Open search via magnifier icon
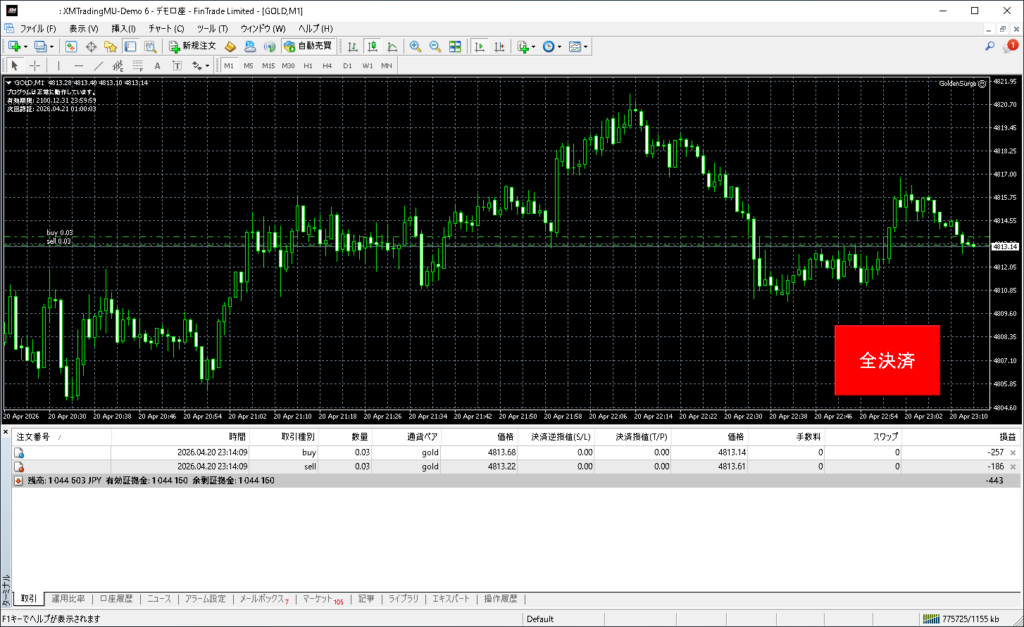The height and width of the screenshot is (627, 1024). coord(990,46)
